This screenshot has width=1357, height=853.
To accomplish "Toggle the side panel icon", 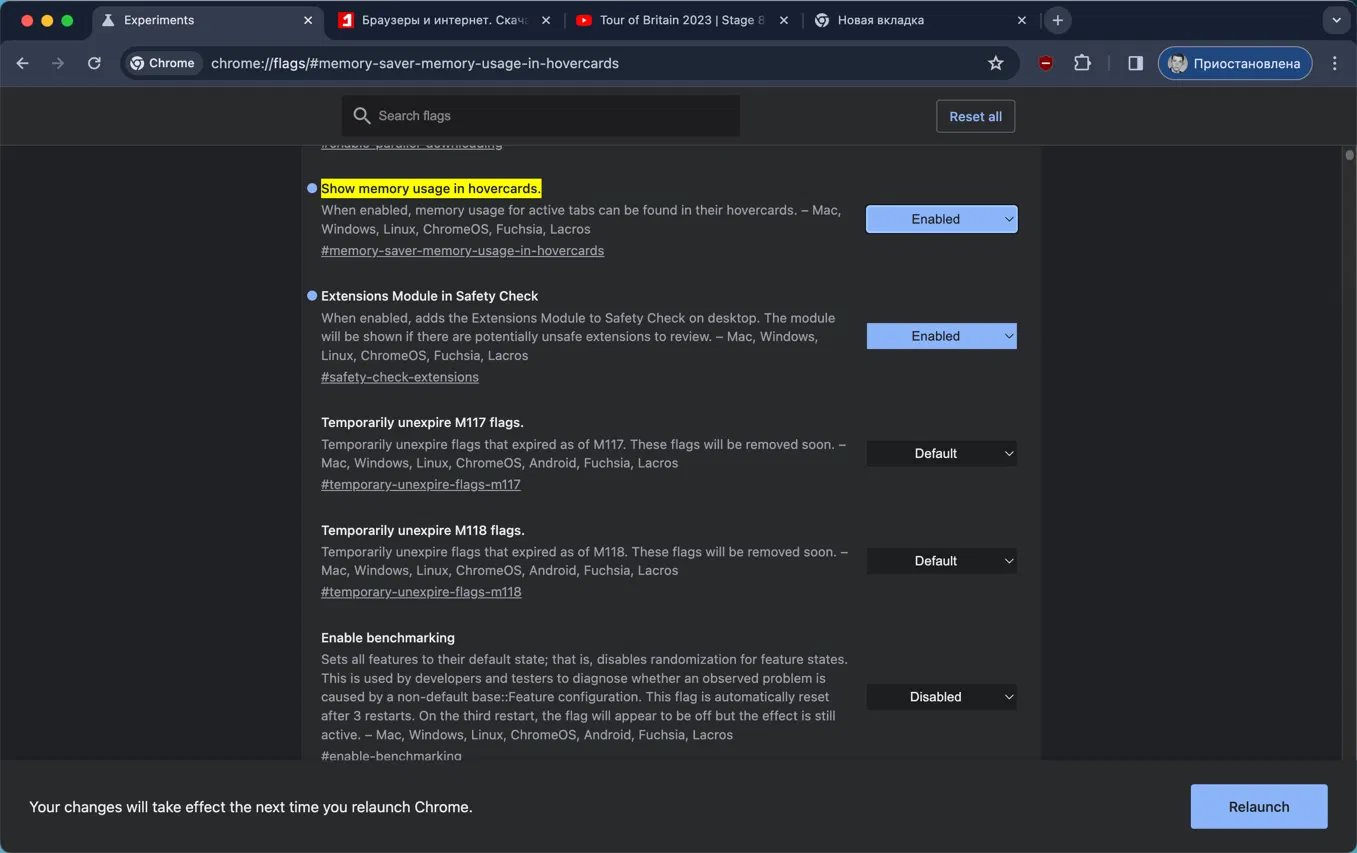I will [1135, 63].
